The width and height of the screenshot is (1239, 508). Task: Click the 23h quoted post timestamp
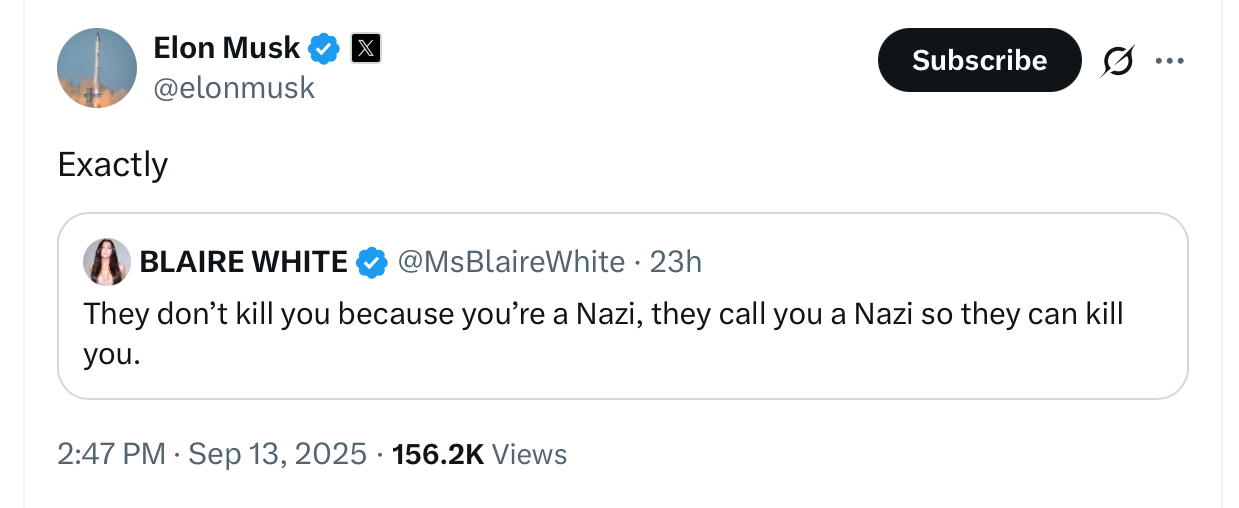click(x=676, y=262)
